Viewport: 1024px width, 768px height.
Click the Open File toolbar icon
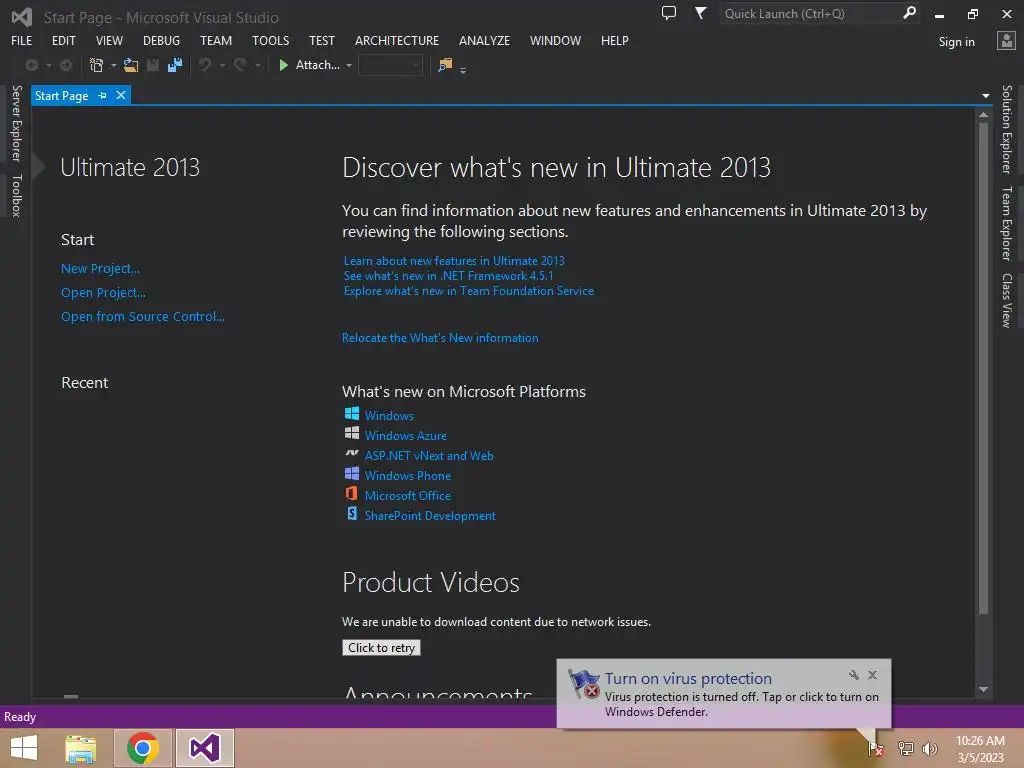(x=131, y=65)
